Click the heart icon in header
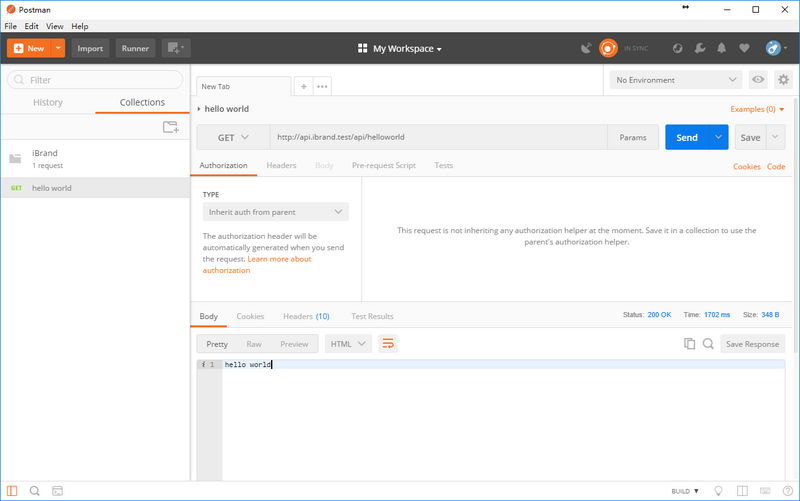The height and width of the screenshot is (501, 800). click(x=744, y=48)
